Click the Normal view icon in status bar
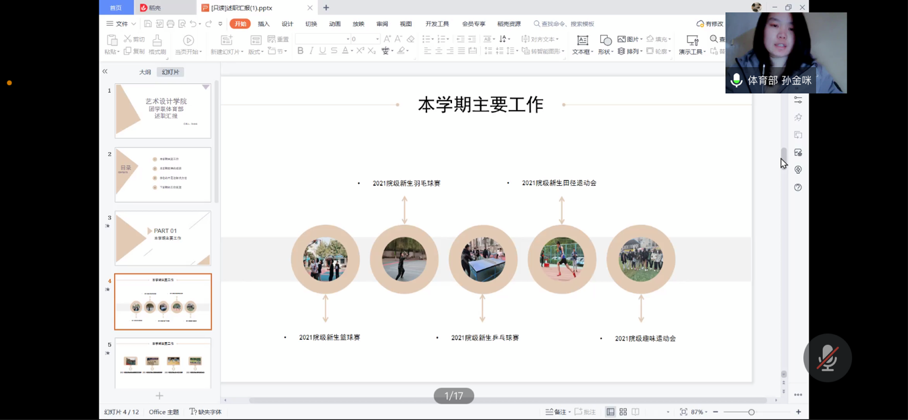This screenshot has width=908, height=420. (x=610, y=412)
